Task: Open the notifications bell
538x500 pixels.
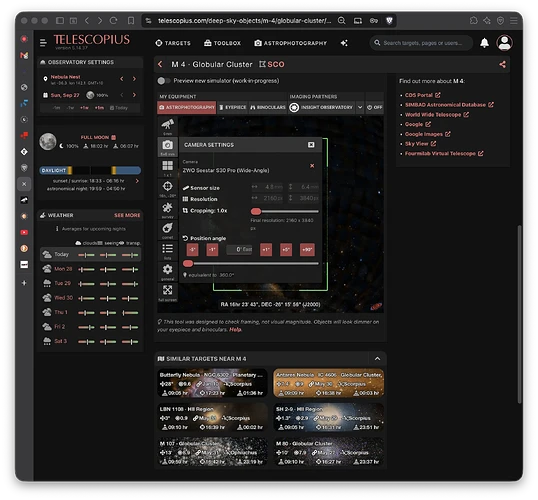Action: coord(484,43)
